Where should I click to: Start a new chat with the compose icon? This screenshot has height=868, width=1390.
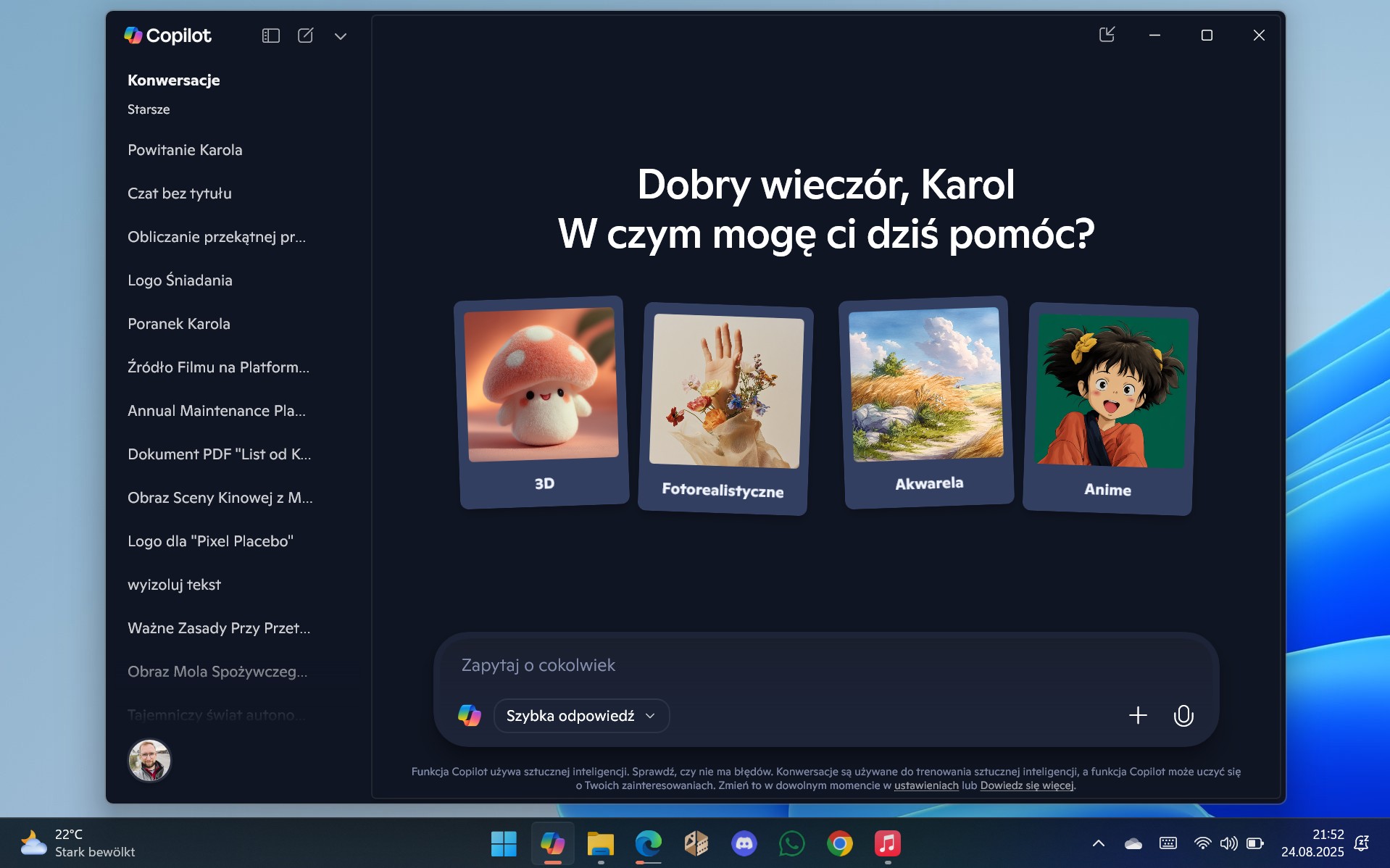point(305,36)
